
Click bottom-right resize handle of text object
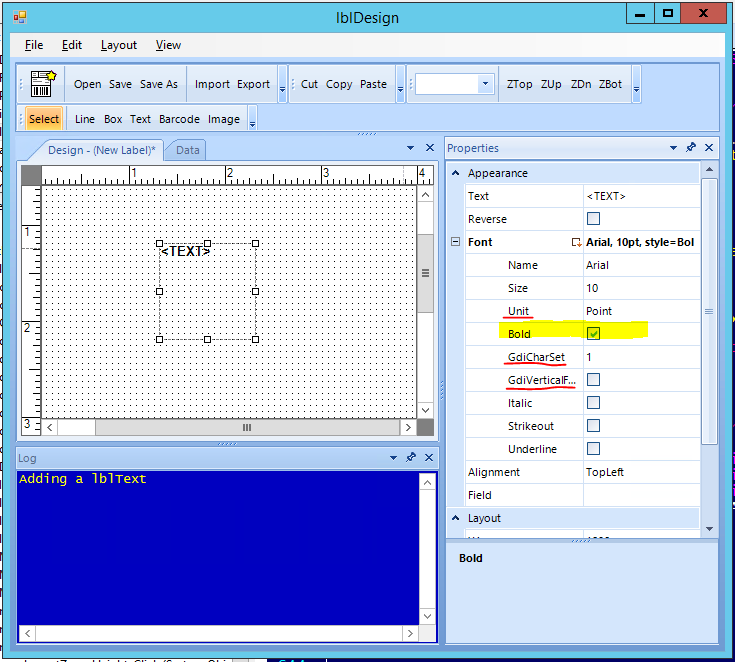coord(255,339)
